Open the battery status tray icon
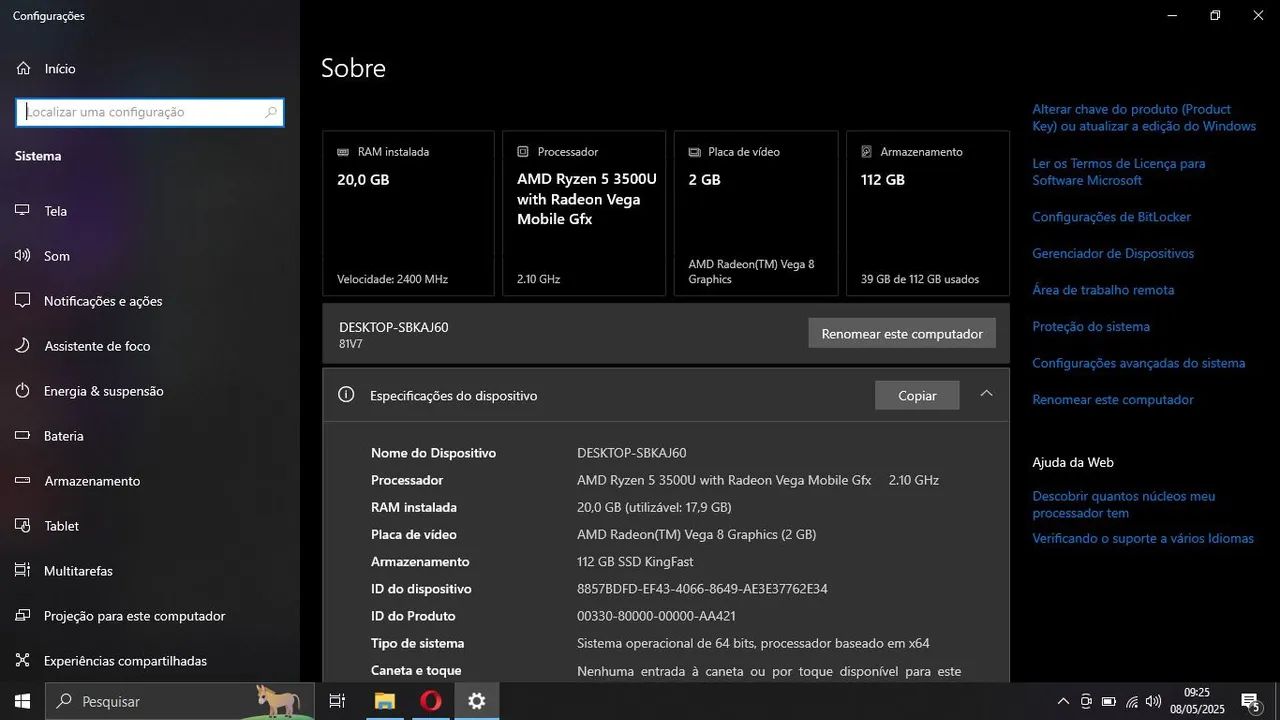This screenshot has height=720, width=1280. pyautogui.click(x=1109, y=702)
